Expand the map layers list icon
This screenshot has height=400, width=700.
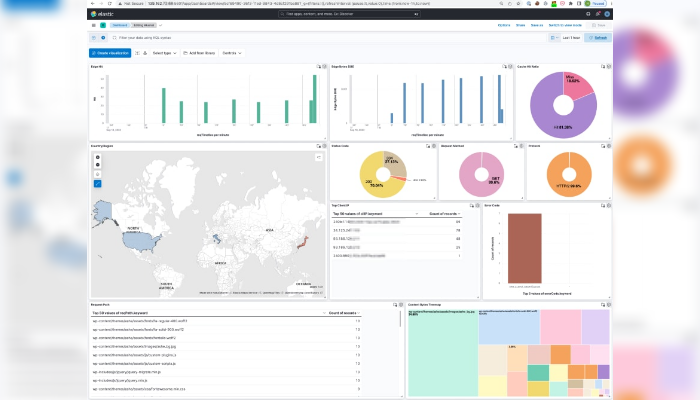click(x=320, y=156)
